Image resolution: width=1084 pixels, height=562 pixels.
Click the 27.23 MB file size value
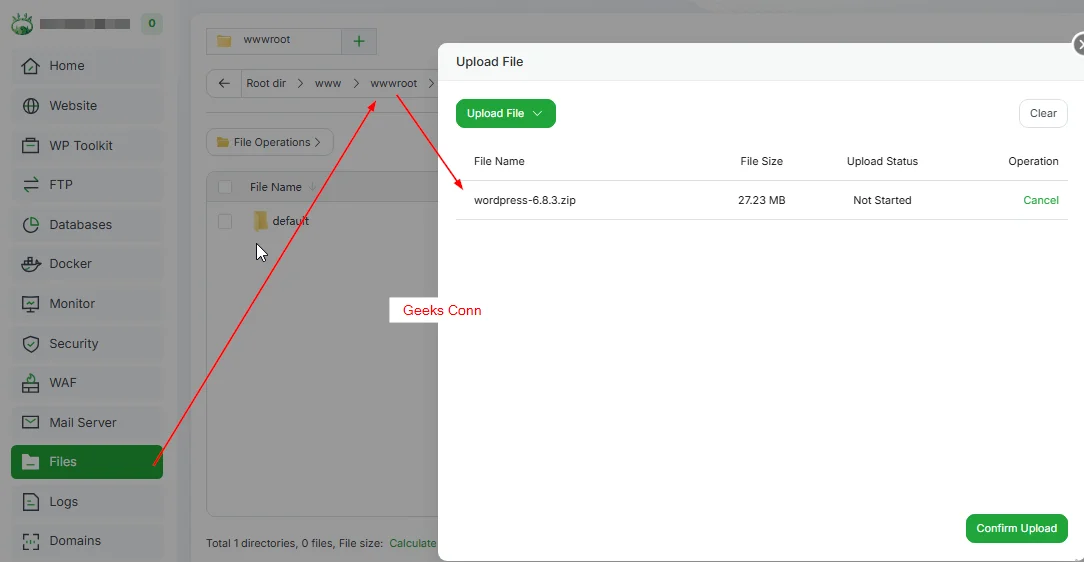pos(761,200)
